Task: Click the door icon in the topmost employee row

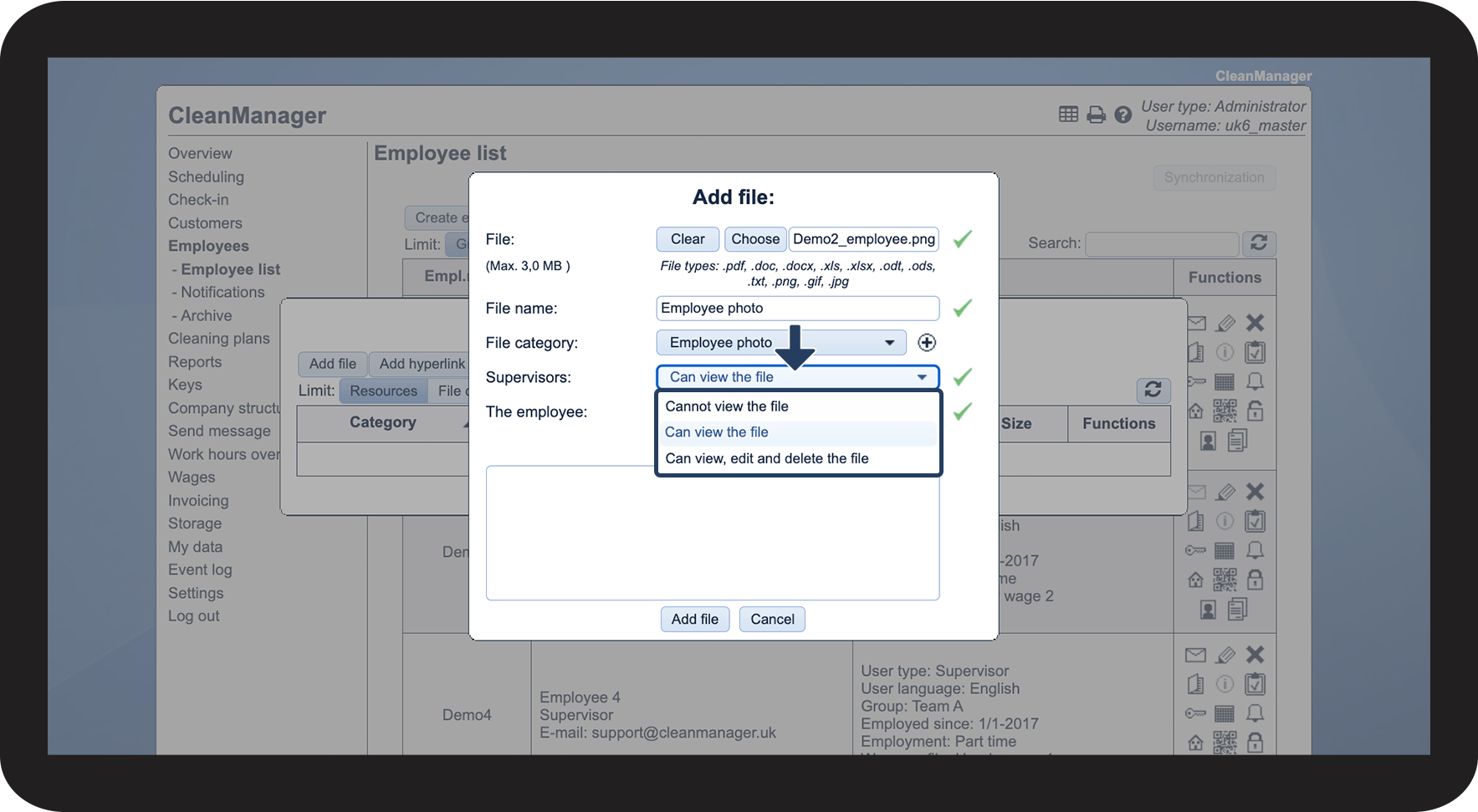Action: [1195, 352]
